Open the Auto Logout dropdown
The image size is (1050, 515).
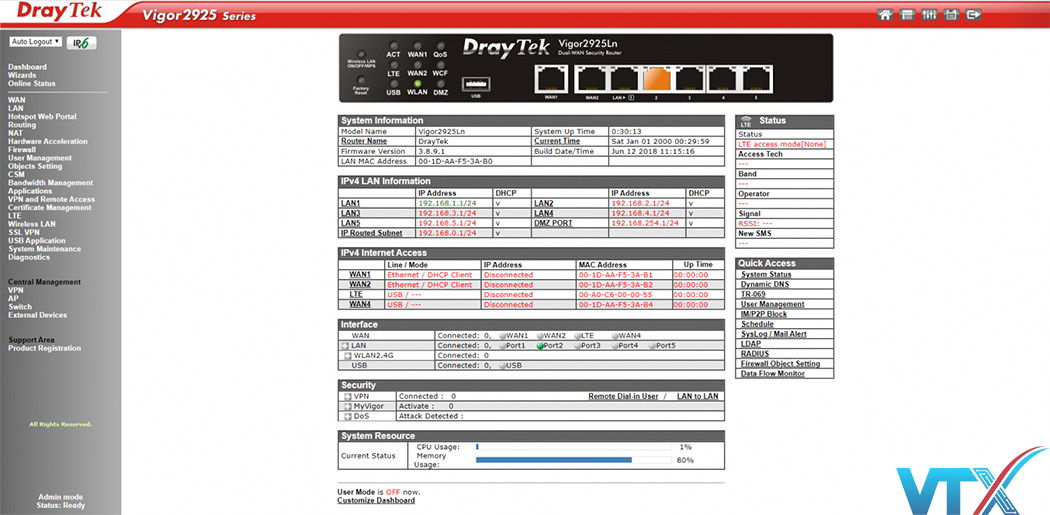click(x=35, y=42)
